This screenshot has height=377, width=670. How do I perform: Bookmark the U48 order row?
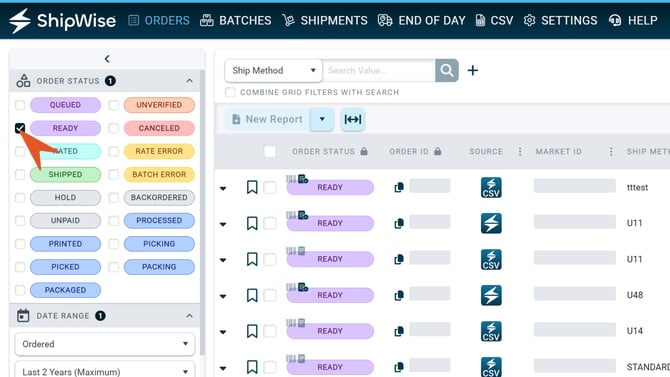[252, 295]
